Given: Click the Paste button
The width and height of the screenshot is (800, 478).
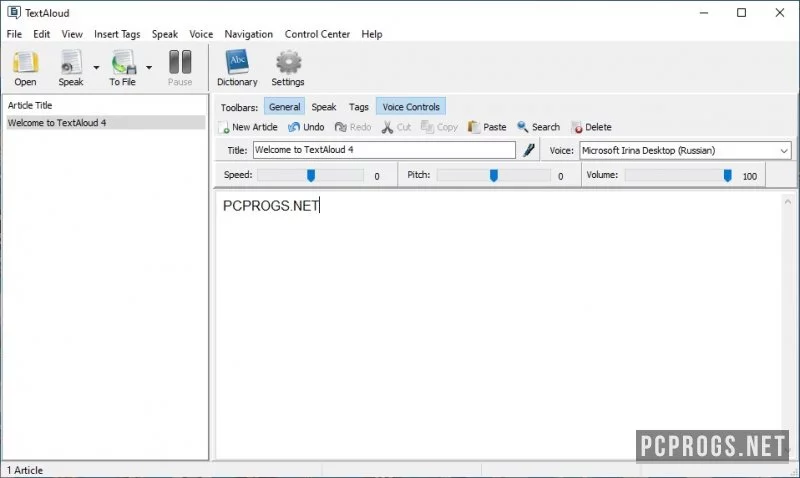Looking at the screenshot, I should [487, 127].
